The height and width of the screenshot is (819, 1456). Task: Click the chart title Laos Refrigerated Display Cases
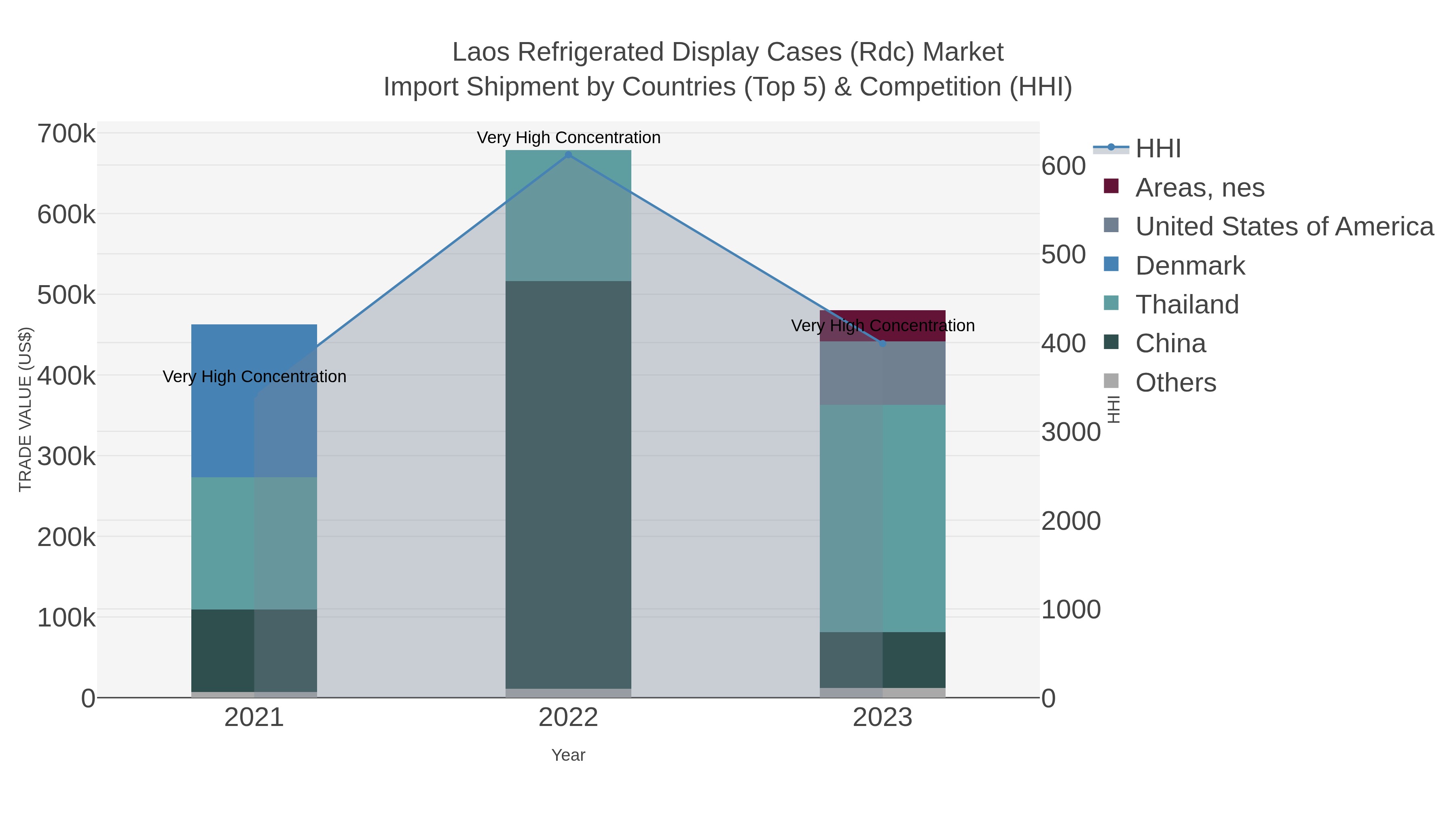728,52
